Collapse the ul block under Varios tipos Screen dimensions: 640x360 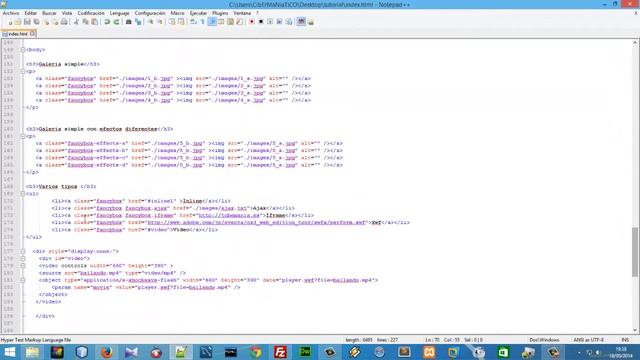(23, 194)
